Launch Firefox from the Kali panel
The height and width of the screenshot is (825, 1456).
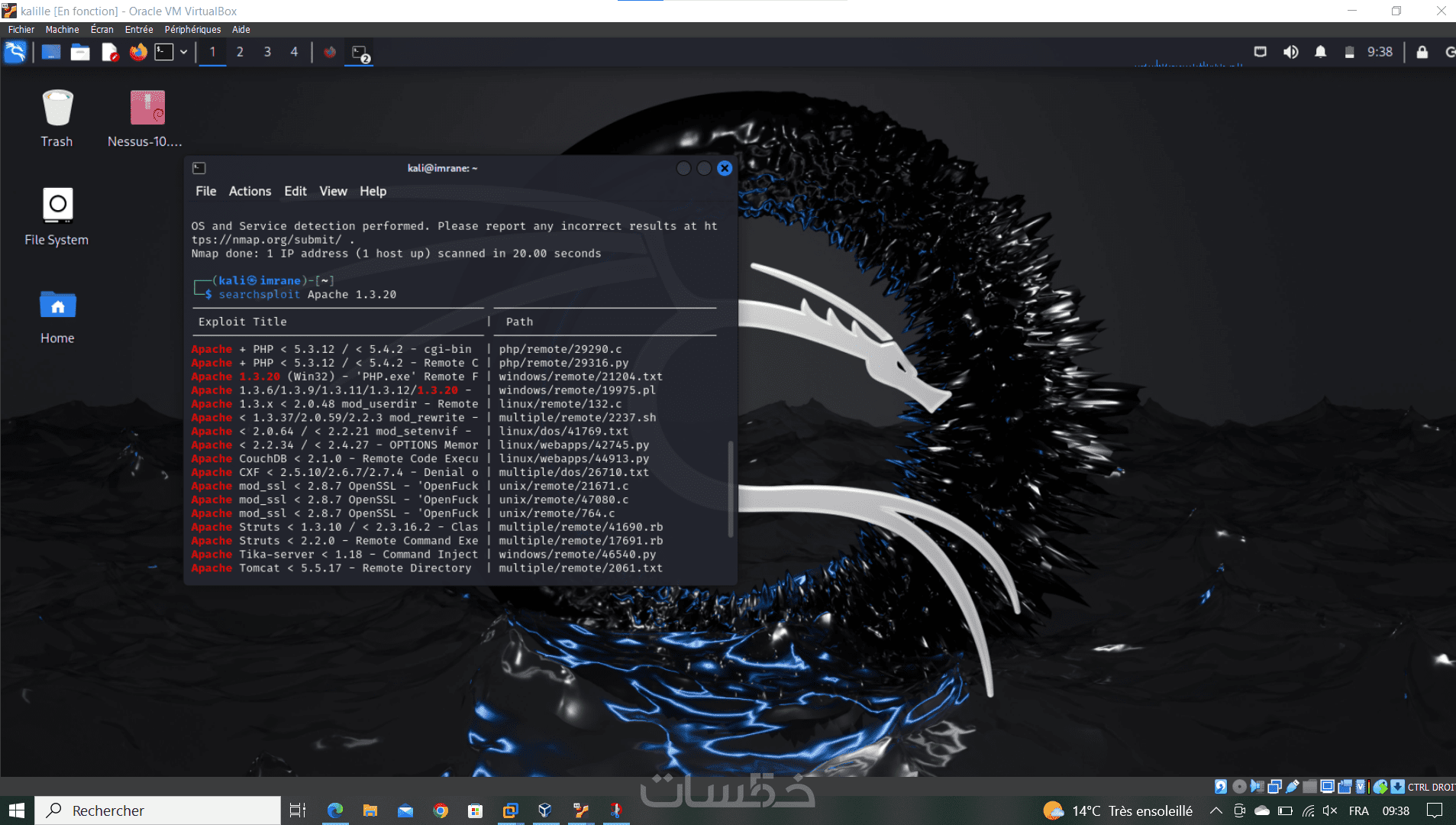pyautogui.click(x=138, y=52)
